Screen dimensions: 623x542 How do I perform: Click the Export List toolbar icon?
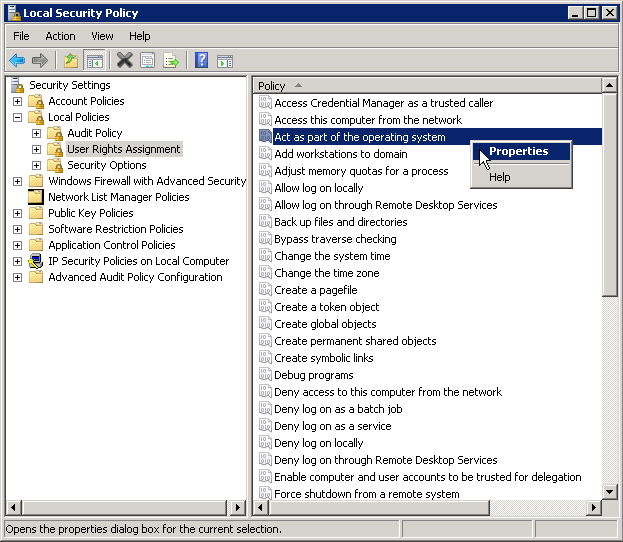coord(171,61)
